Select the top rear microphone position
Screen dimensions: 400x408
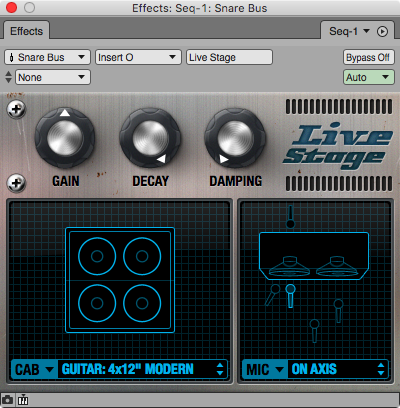point(290,217)
